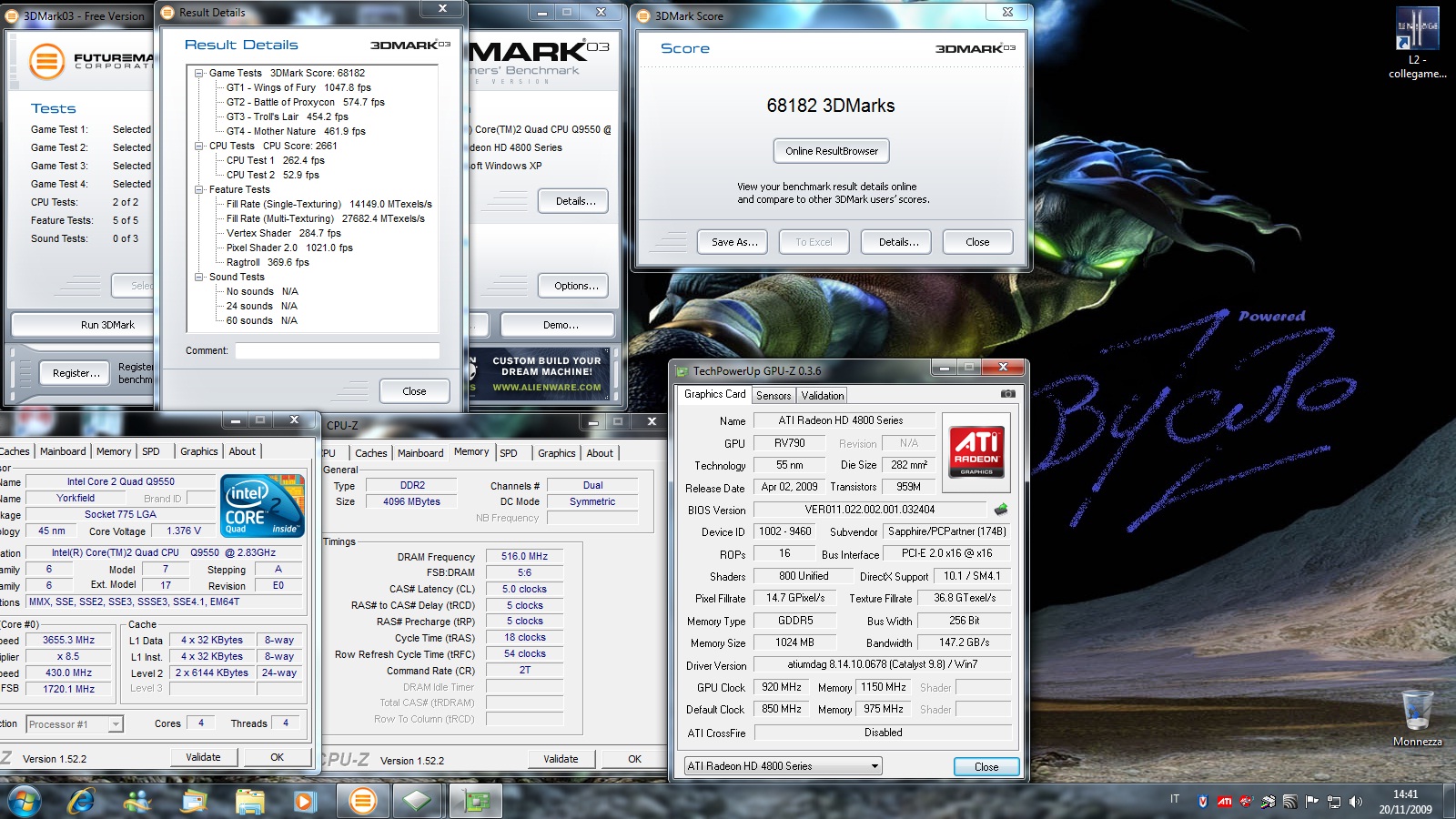Open Windows Live Messenger taskbar icon
This screenshot has width=1456, height=819.
pos(138,801)
